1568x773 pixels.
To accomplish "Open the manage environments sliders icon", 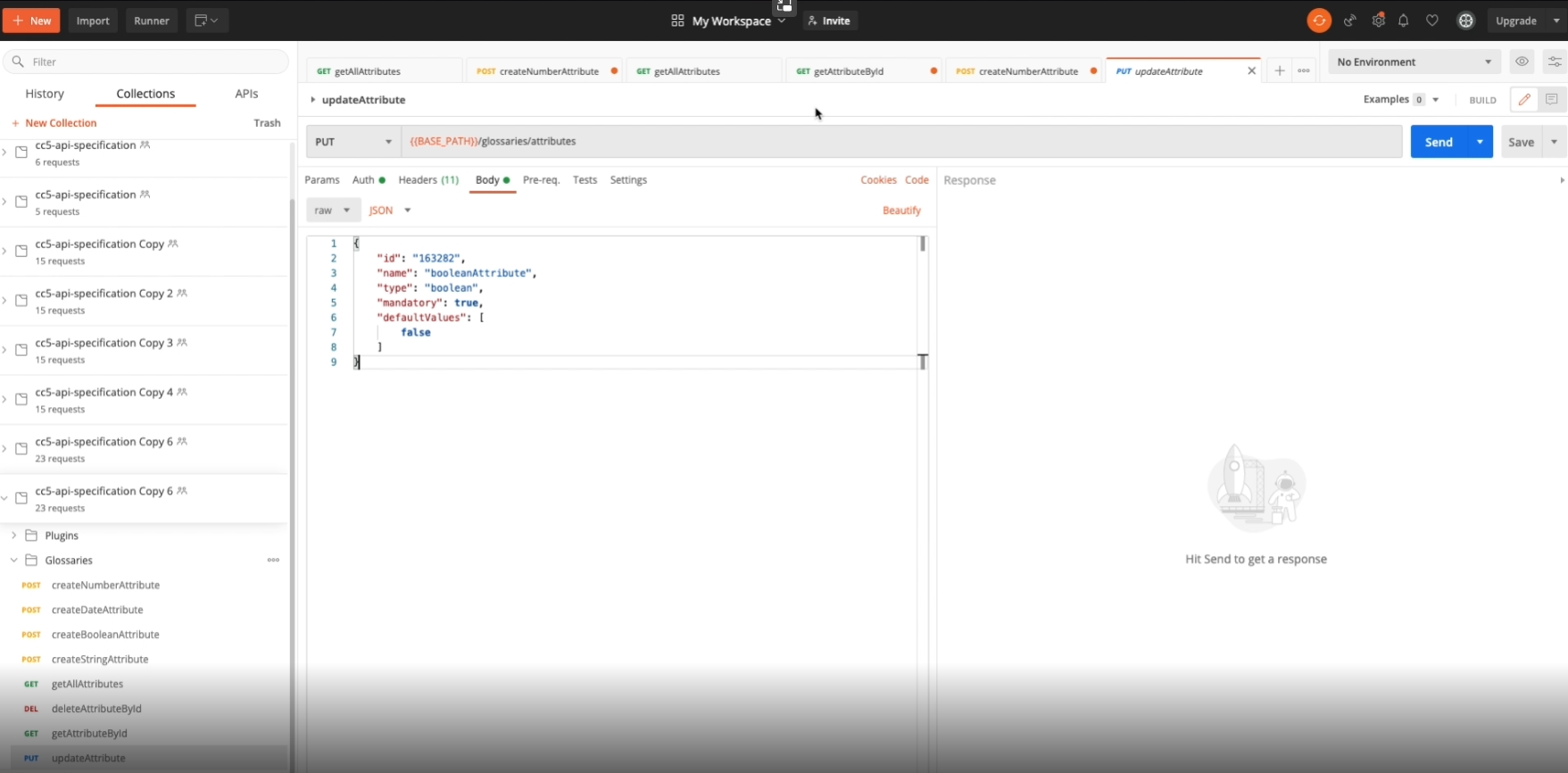I will pos(1554,62).
